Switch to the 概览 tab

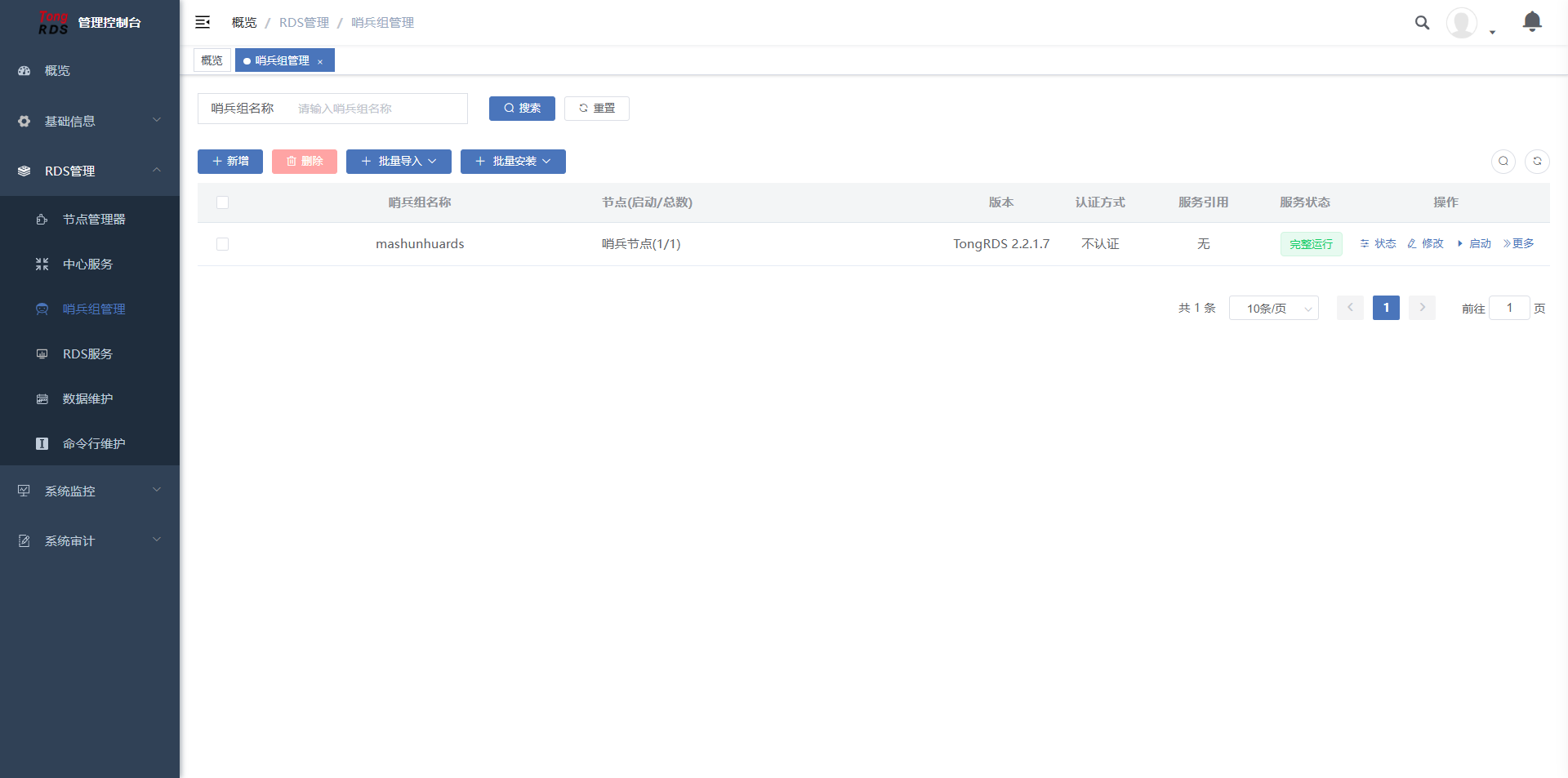[212, 60]
